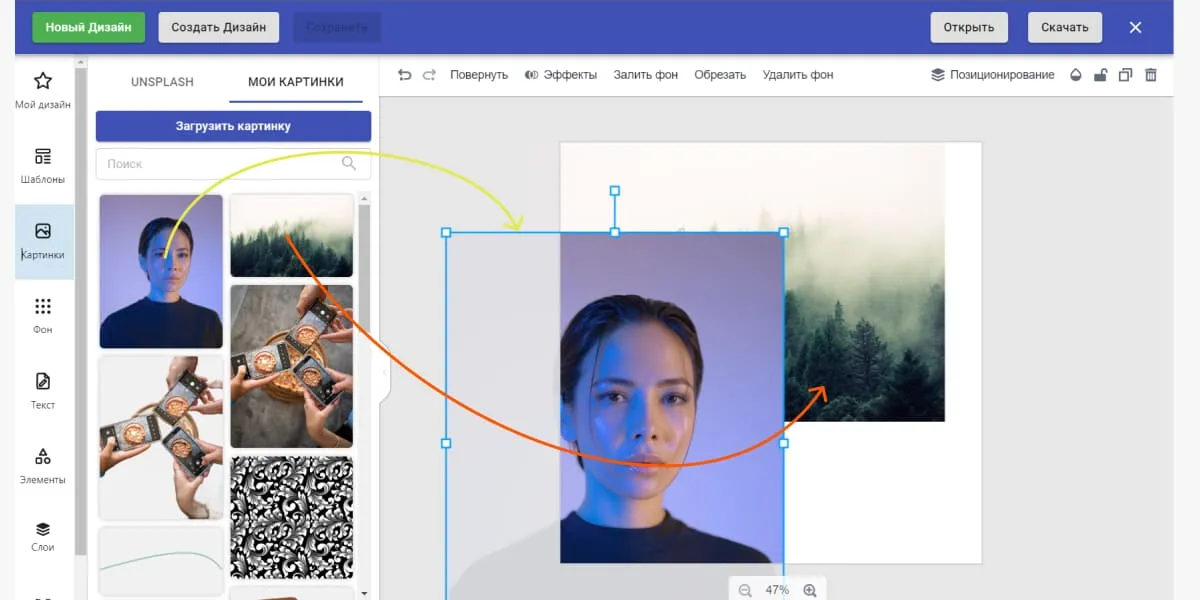Open the Позиционирование menu
The width and height of the screenshot is (1200, 600).
993,75
